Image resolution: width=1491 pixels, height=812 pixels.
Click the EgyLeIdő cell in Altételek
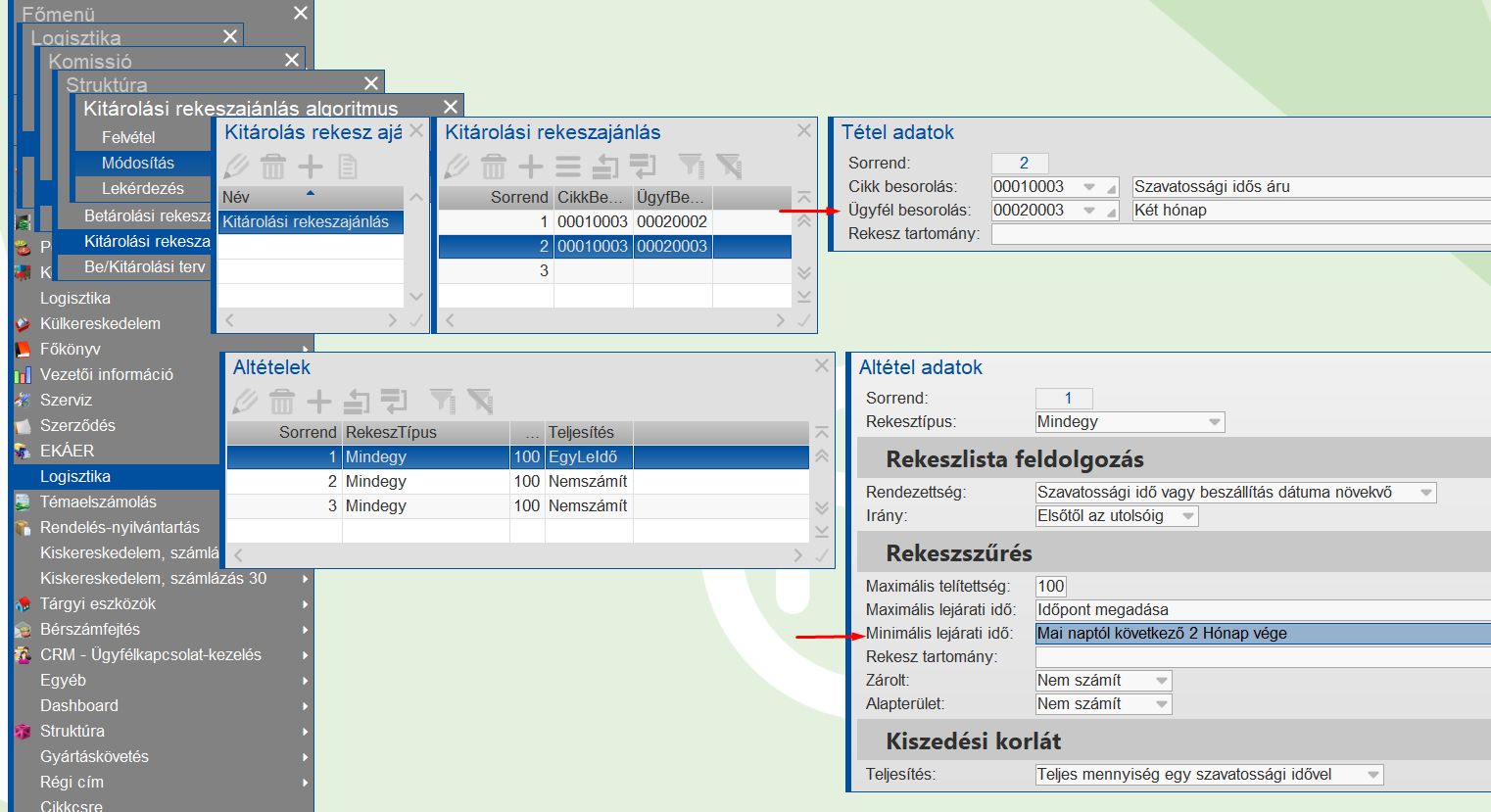pyautogui.click(x=589, y=457)
